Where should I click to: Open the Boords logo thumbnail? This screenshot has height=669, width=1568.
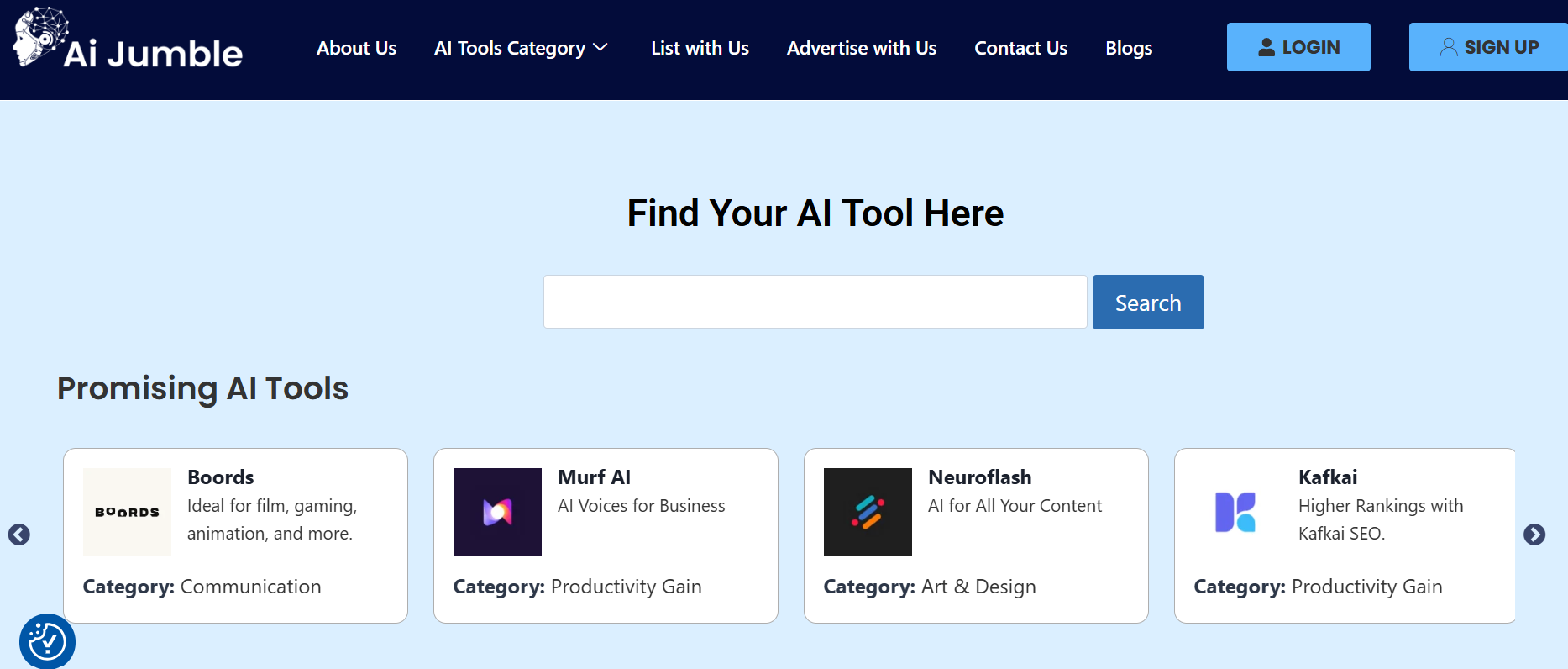pos(127,512)
